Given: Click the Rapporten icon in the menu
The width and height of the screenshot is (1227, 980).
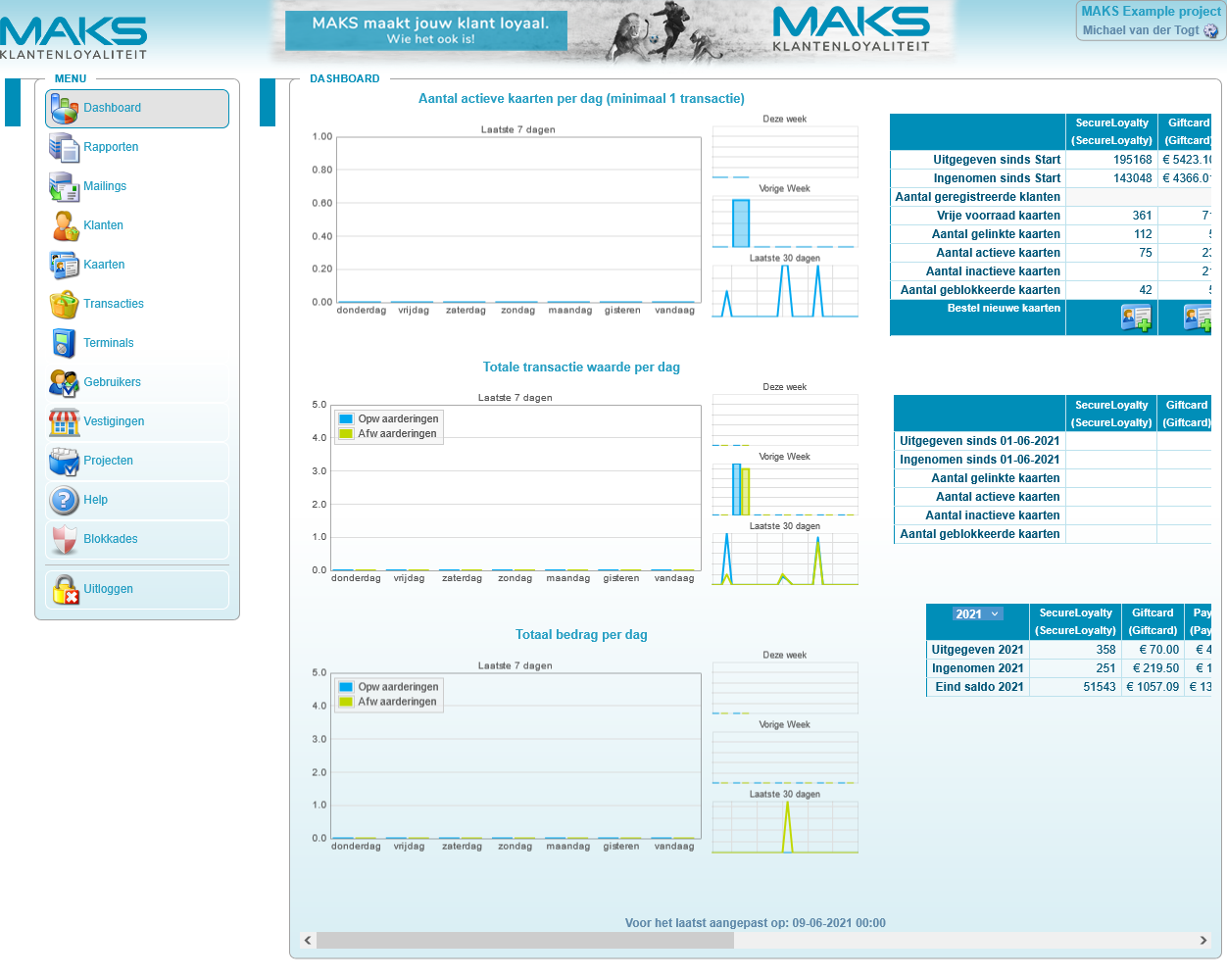Looking at the screenshot, I should pyautogui.click(x=64, y=148).
